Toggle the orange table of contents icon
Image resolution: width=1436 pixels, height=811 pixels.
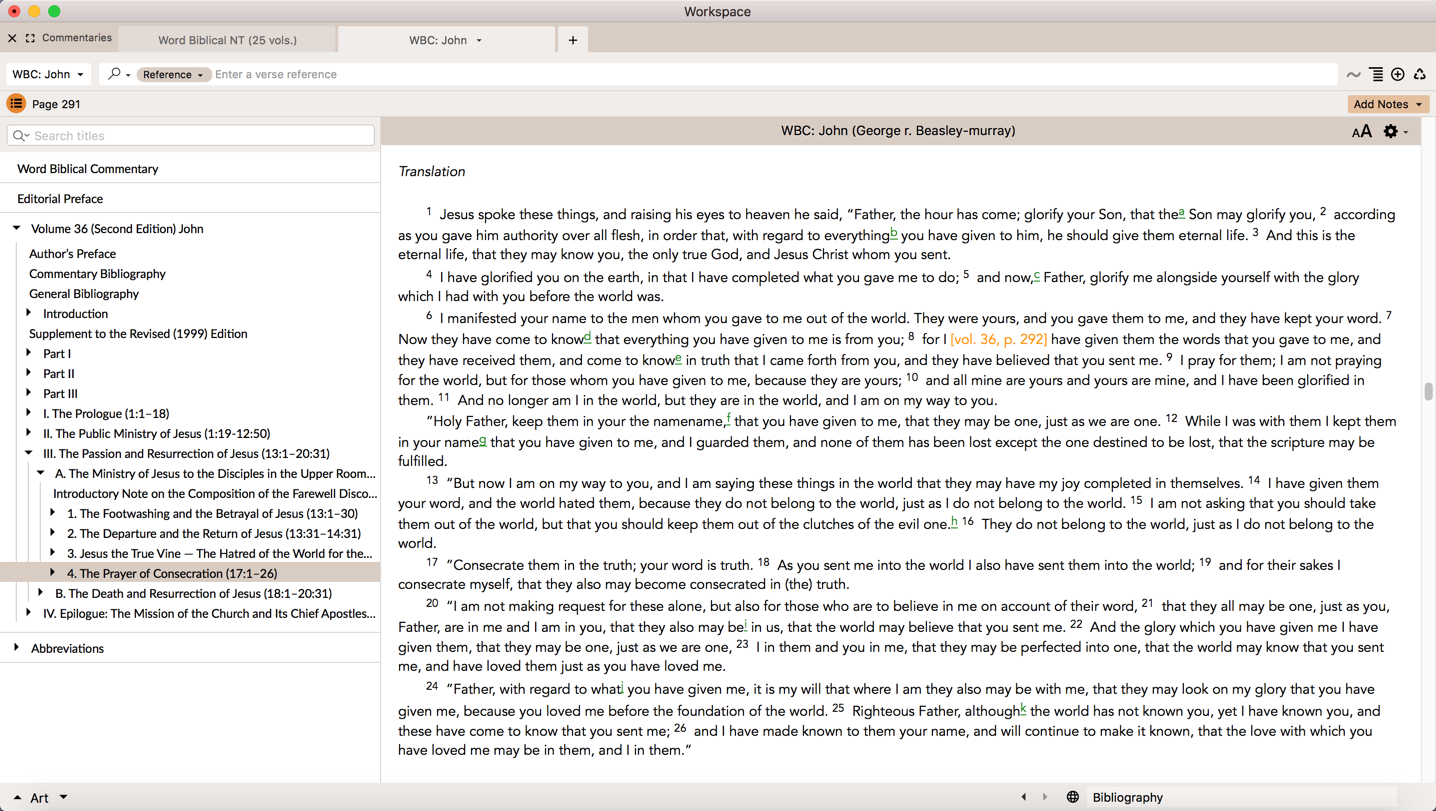[x=16, y=104]
